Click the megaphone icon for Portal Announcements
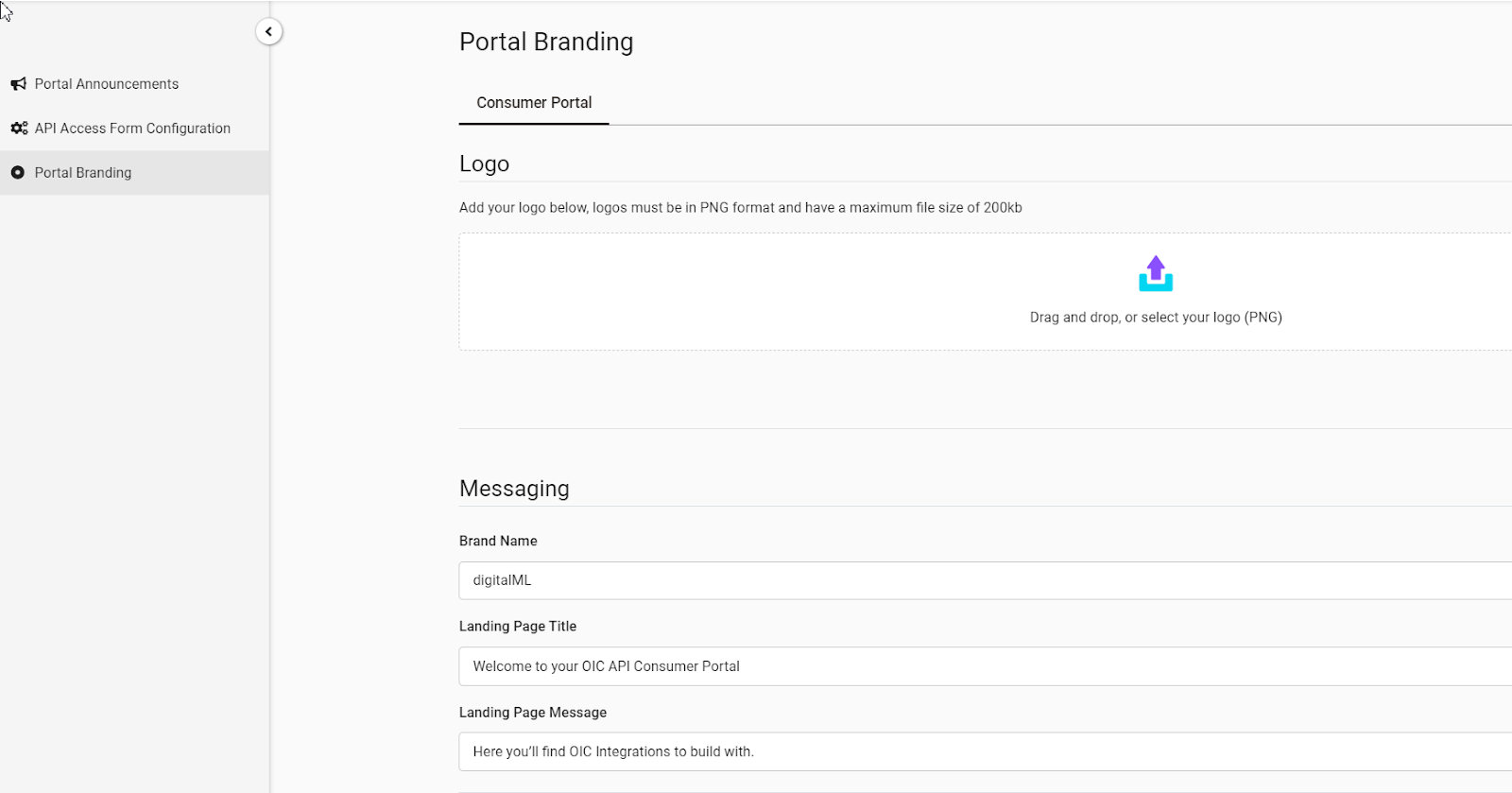1512x793 pixels. coord(18,84)
